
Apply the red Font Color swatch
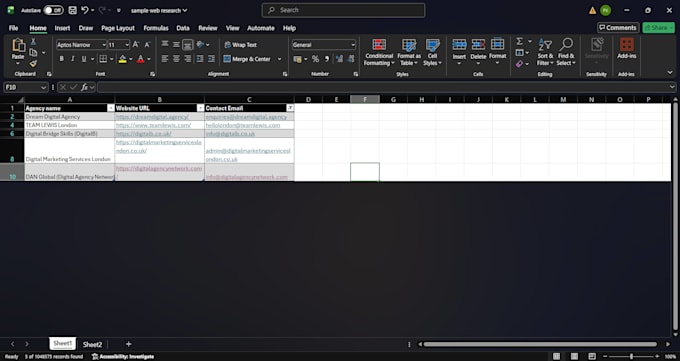(141, 59)
